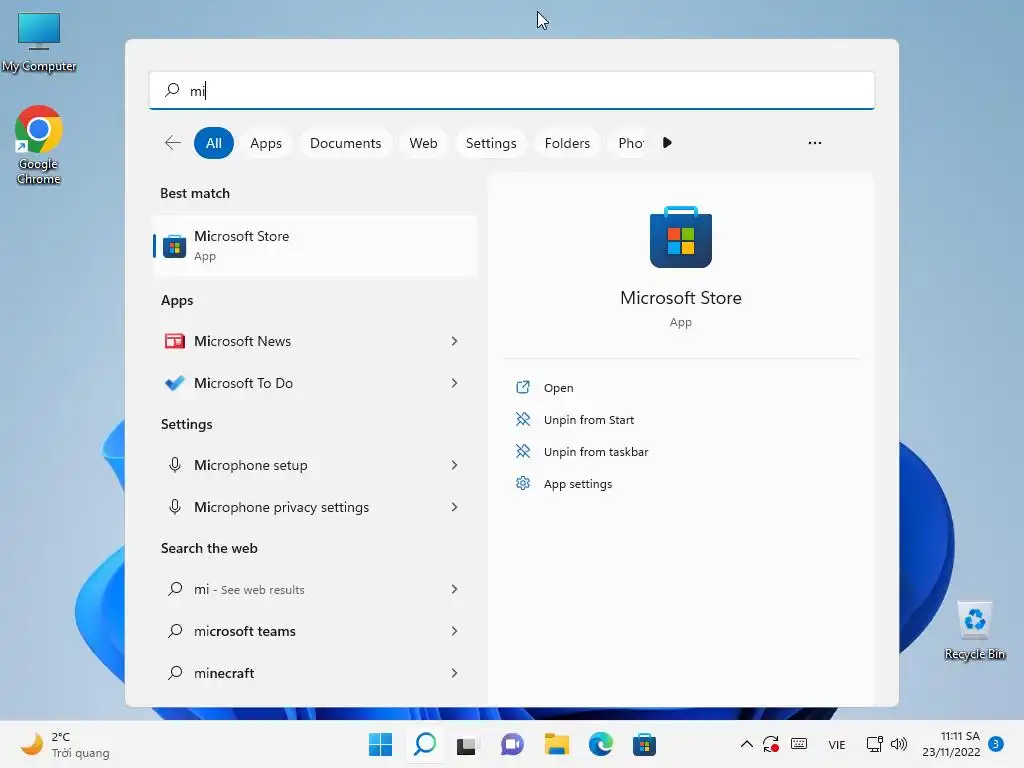This screenshot has width=1024, height=768.
Task: Select the My Computer desktop icon
Action: 39,42
